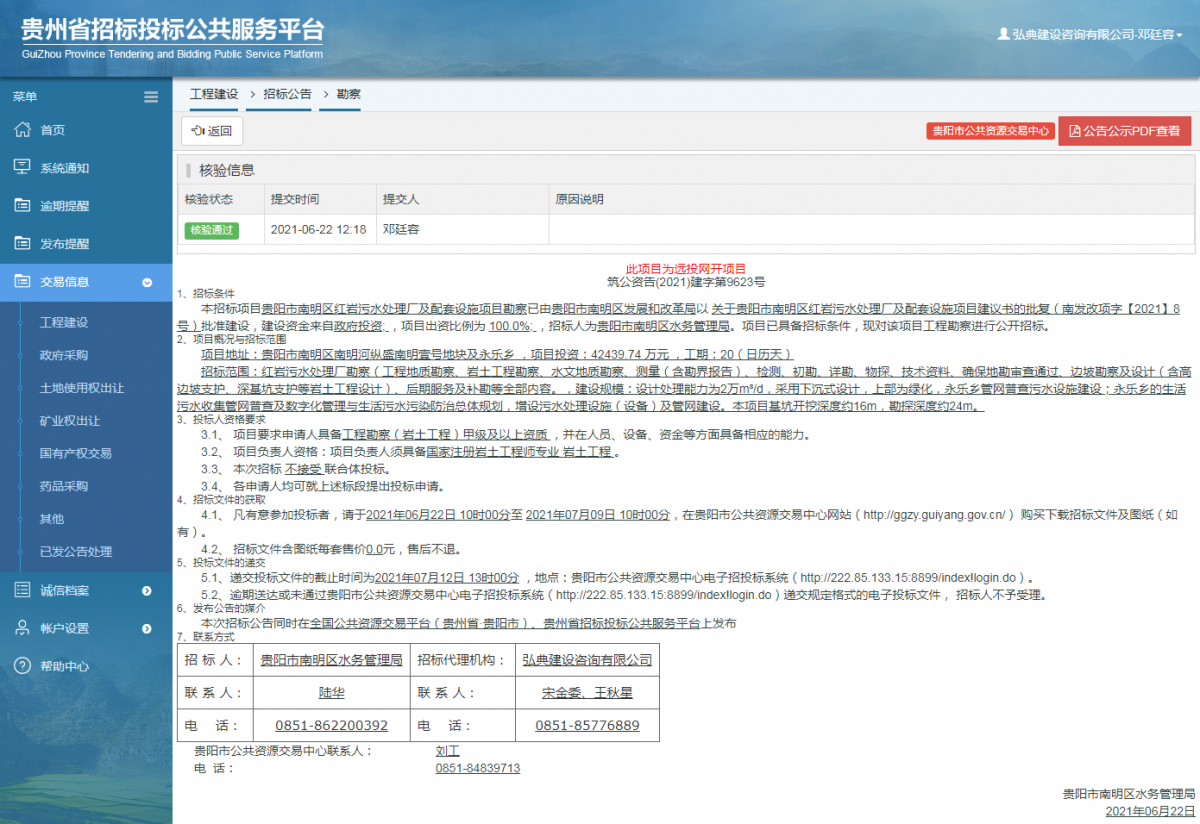Click the person icon next to 弘典建设咨询有限公司
Screen dimensions: 1200x824
pyautogui.click(x=1004, y=33)
